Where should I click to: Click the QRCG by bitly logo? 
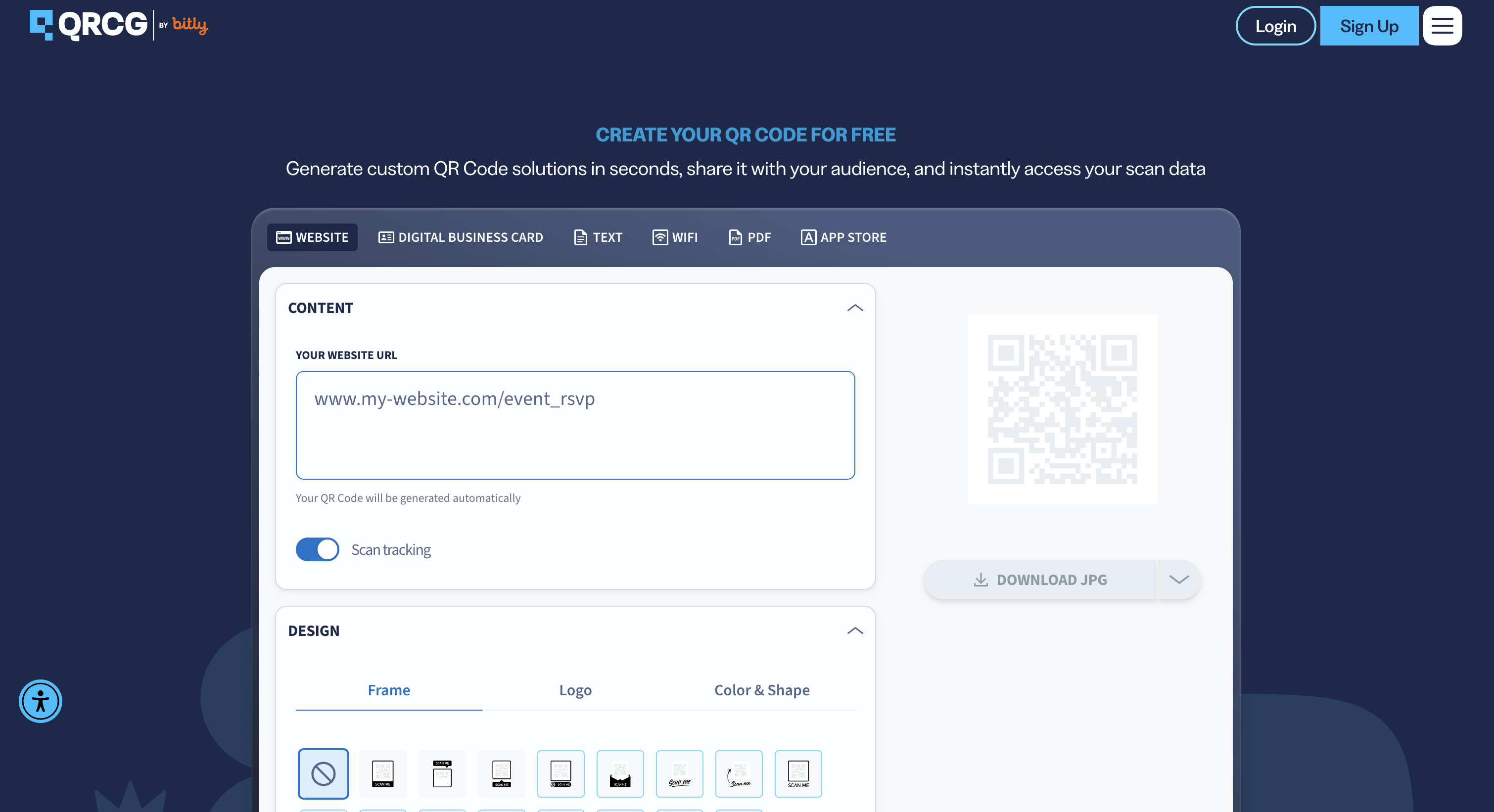click(x=119, y=25)
